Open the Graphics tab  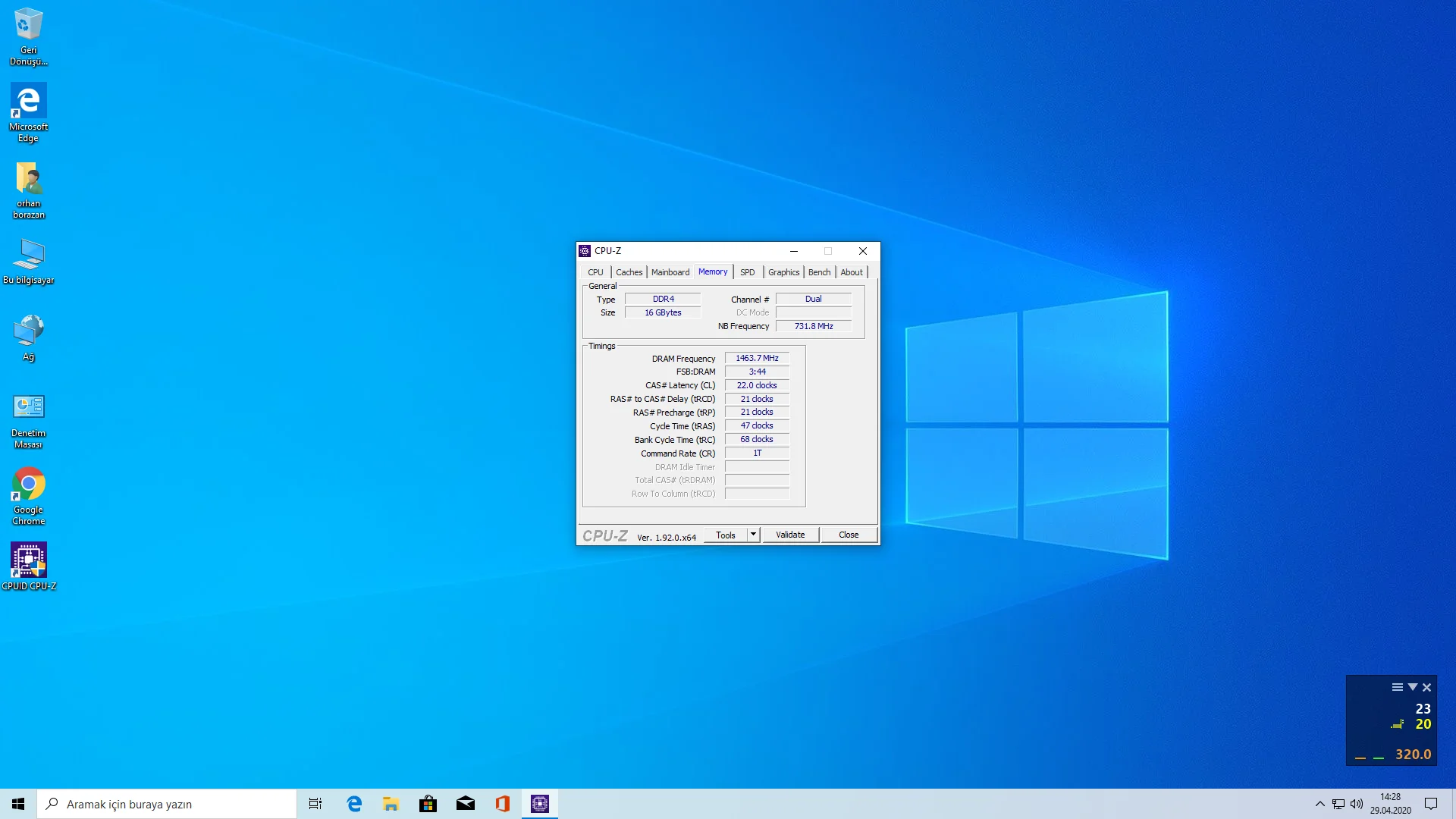pyautogui.click(x=783, y=272)
